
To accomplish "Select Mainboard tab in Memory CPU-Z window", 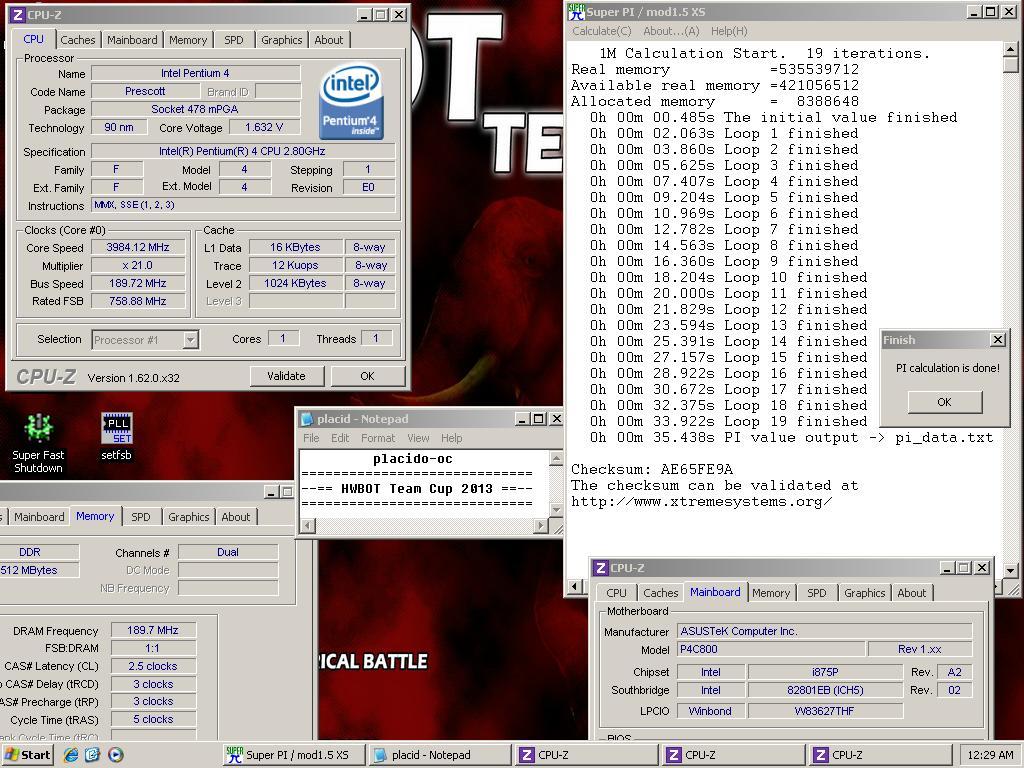I will (x=39, y=517).
